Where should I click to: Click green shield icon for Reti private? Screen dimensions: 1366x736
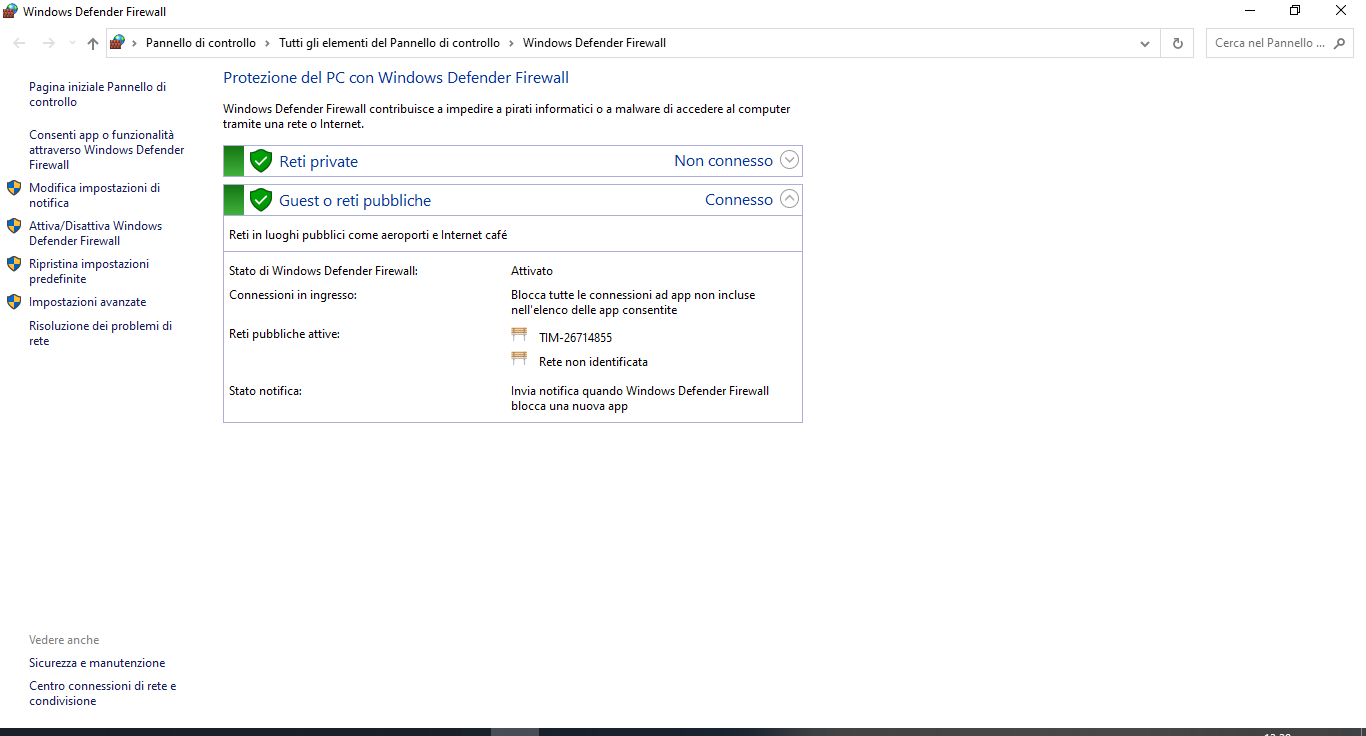(261, 161)
